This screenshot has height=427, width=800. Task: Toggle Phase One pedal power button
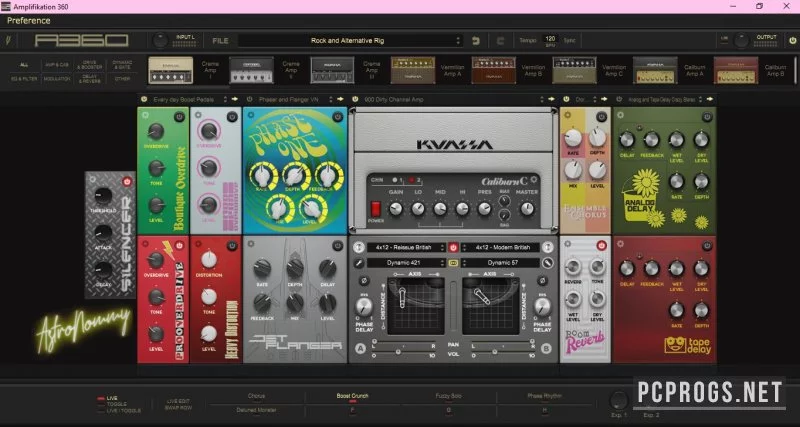338,117
